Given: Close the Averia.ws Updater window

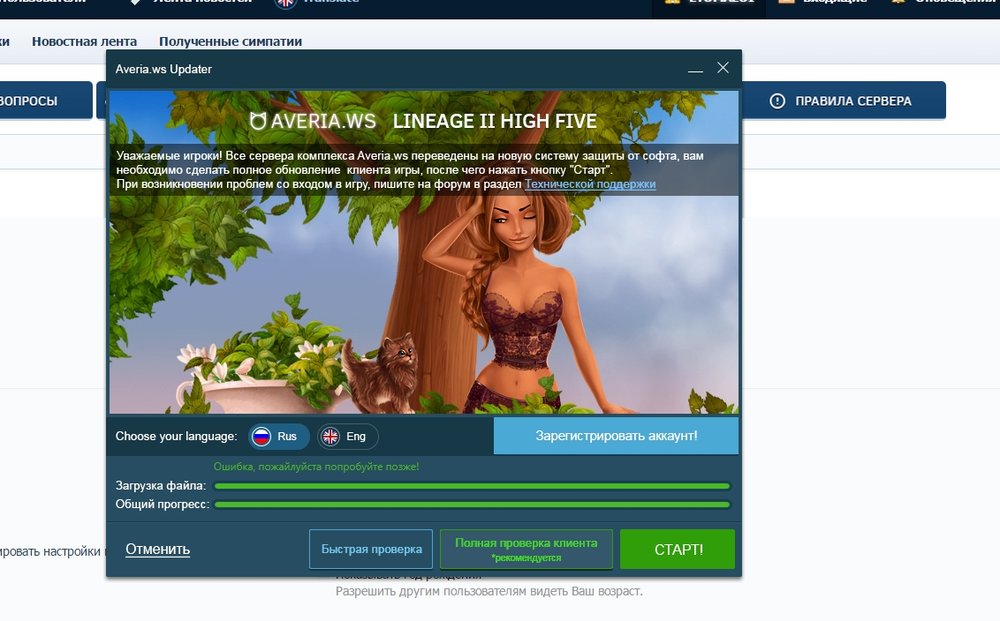Looking at the screenshot, I should (x=723, y=68).
